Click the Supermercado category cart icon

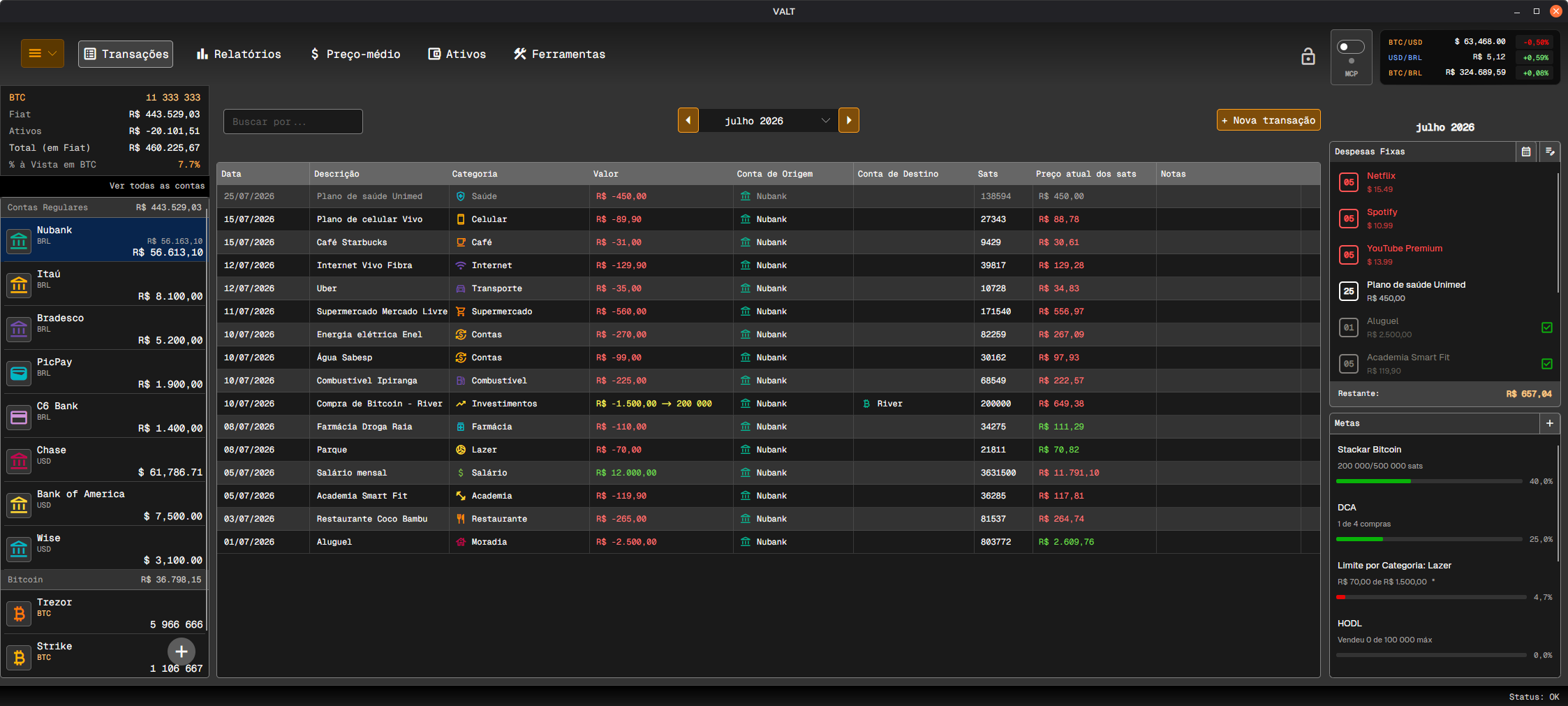point(461,311)
